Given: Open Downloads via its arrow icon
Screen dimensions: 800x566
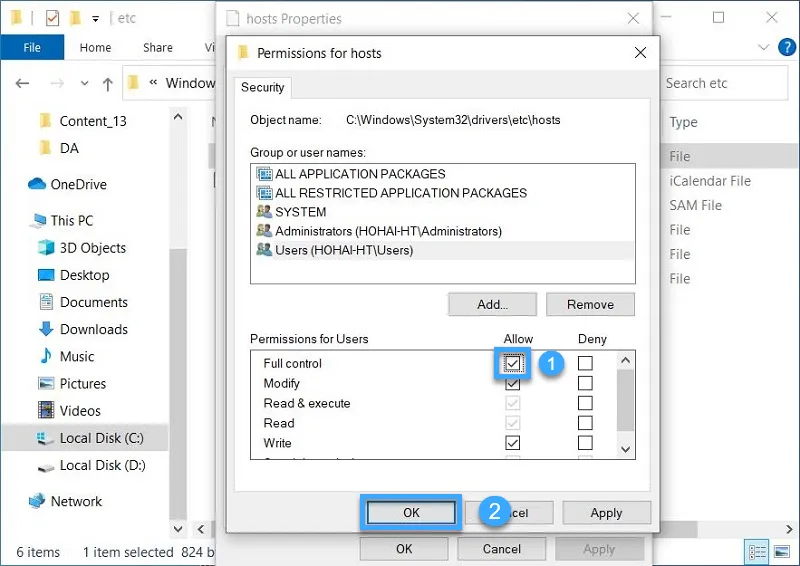Looking at the screenshot, I should (46, 329).
